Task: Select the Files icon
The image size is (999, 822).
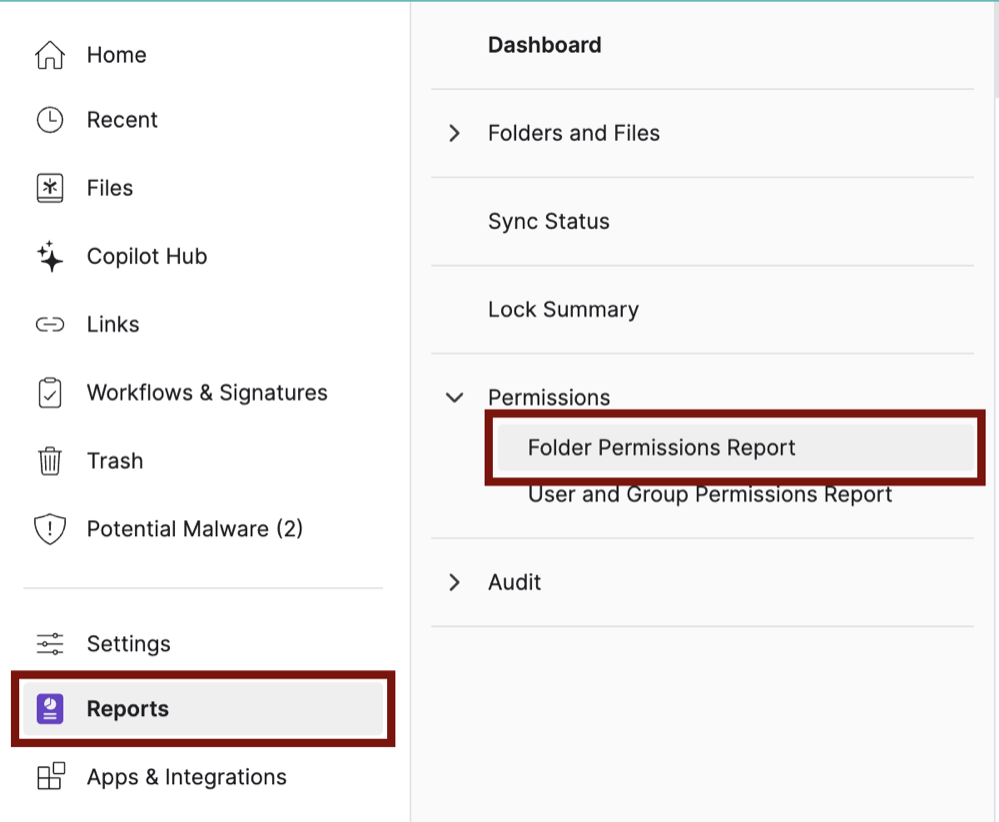Action: point(48,187)
